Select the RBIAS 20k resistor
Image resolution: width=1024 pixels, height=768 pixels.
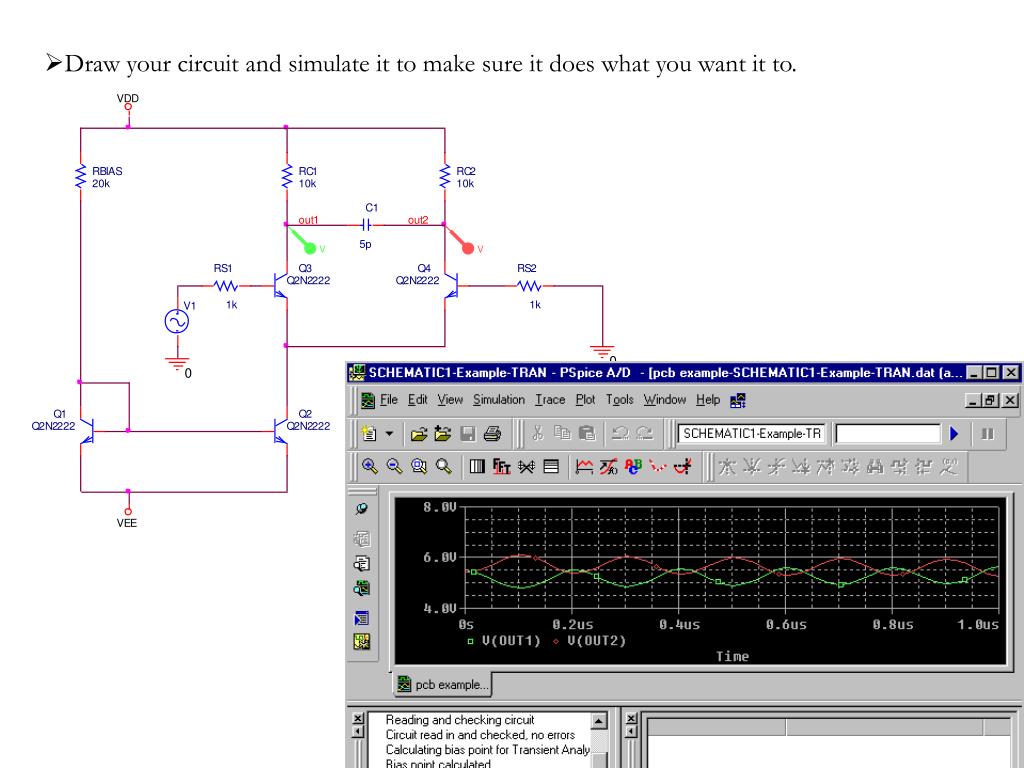[x=81, y=176]
